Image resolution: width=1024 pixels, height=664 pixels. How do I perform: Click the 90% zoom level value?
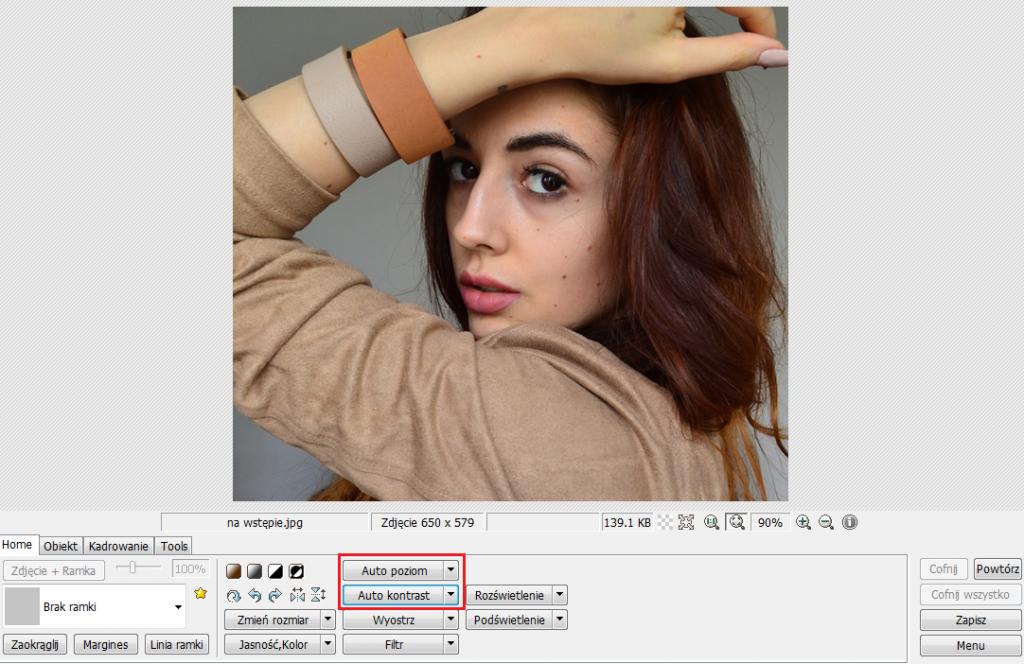tap(770, 522)
